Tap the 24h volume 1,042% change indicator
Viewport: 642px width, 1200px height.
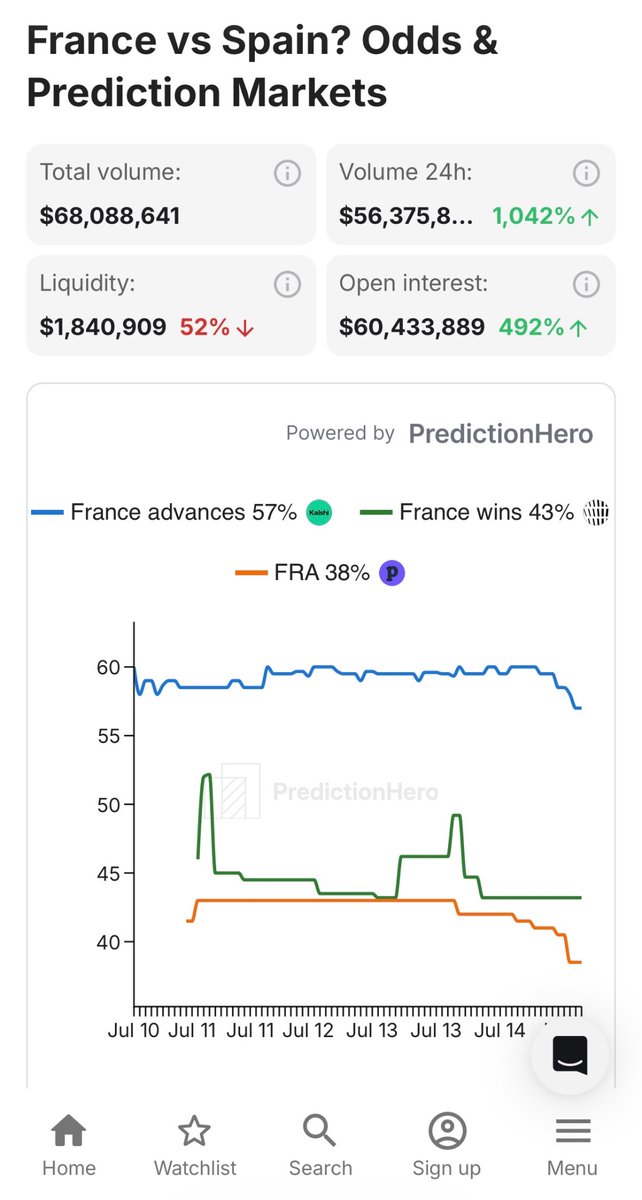pyautogui.click(x=545, y=215)
